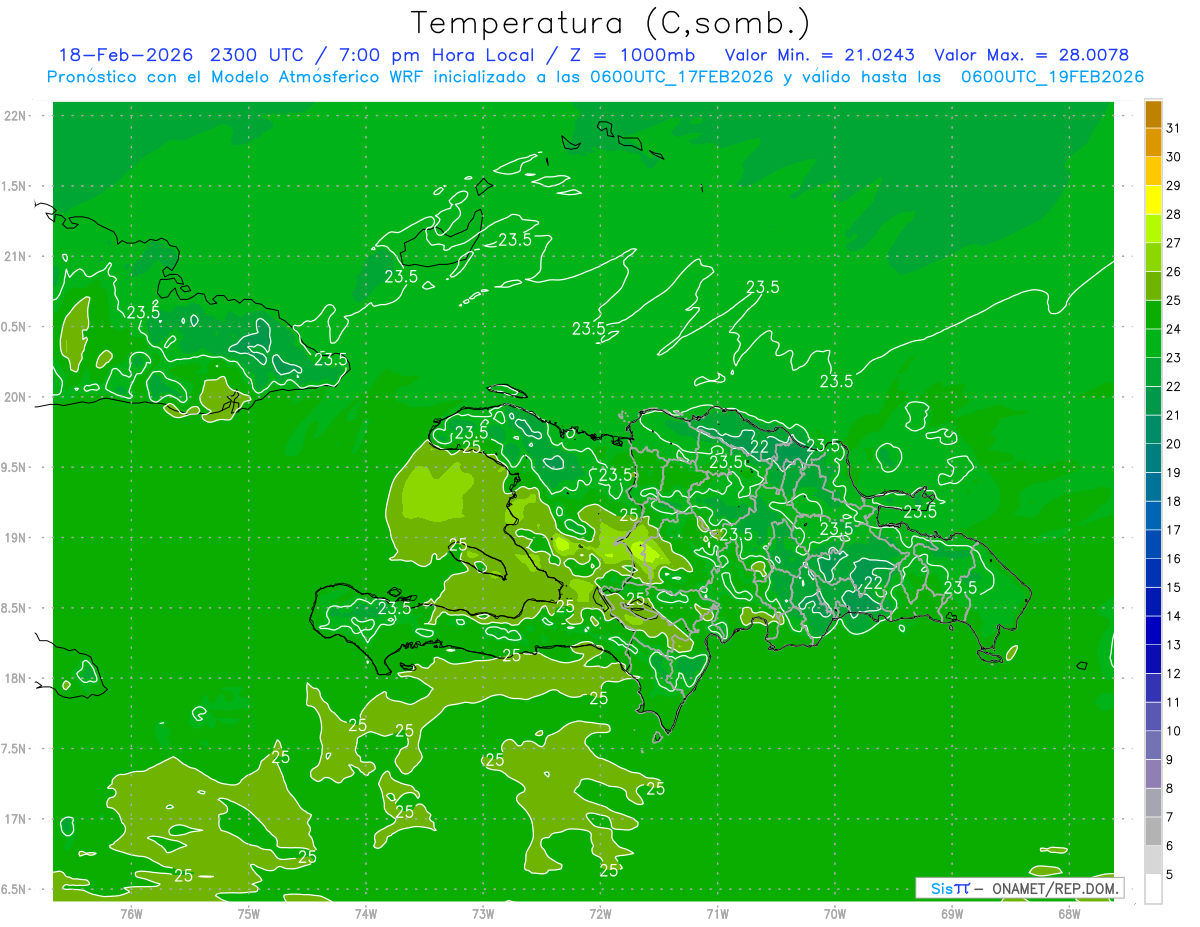Click the Valor Min. = 21.0243 text
The height and width of the screenshot is (927, 1200).
[818, 55]
